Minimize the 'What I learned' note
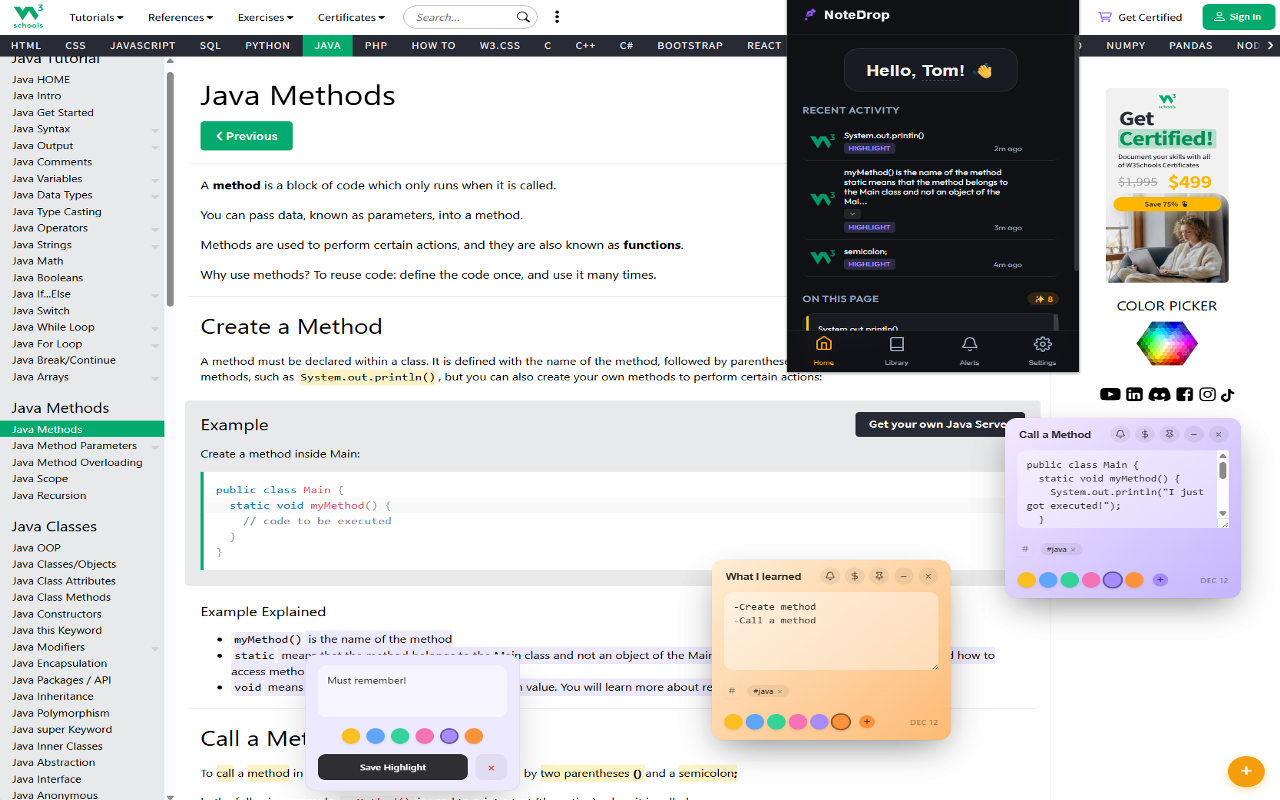The image size is (1280, 800). [903, 576]
